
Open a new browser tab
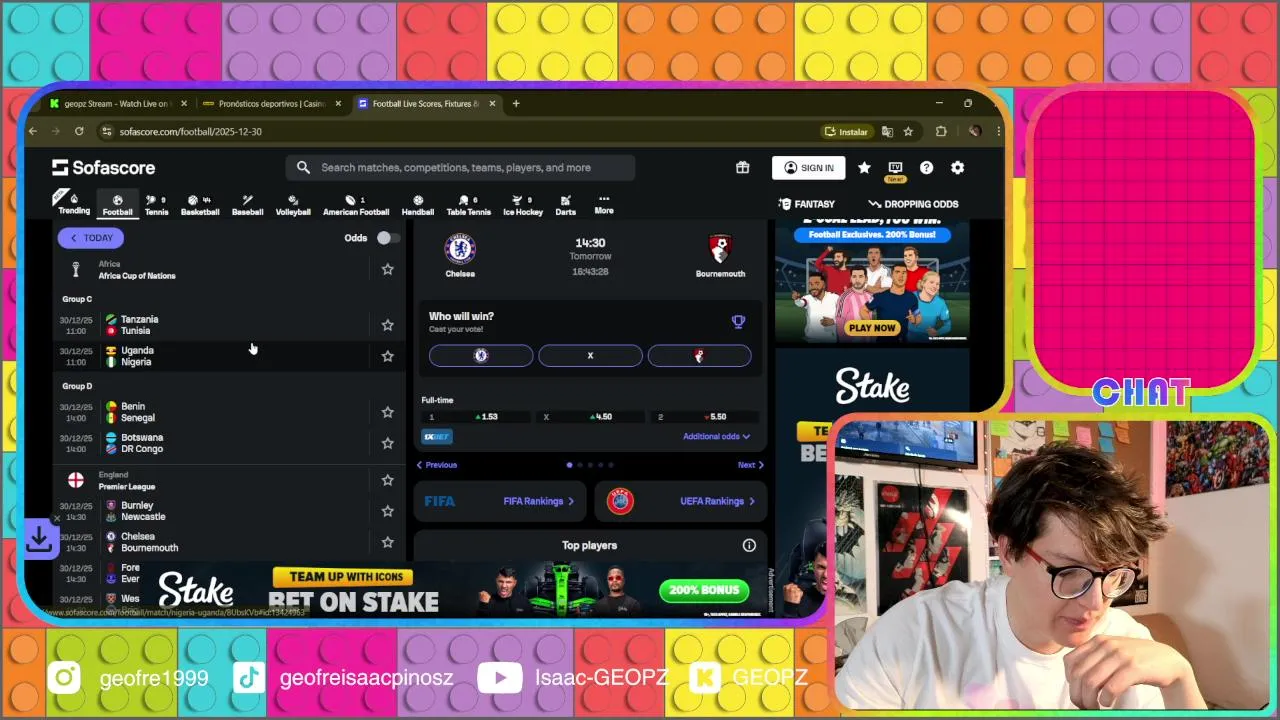(516, 104)
